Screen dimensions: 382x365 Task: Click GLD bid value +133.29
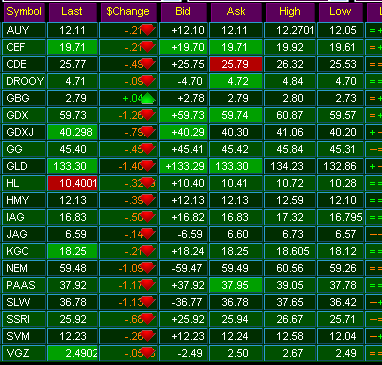[183, 166]
